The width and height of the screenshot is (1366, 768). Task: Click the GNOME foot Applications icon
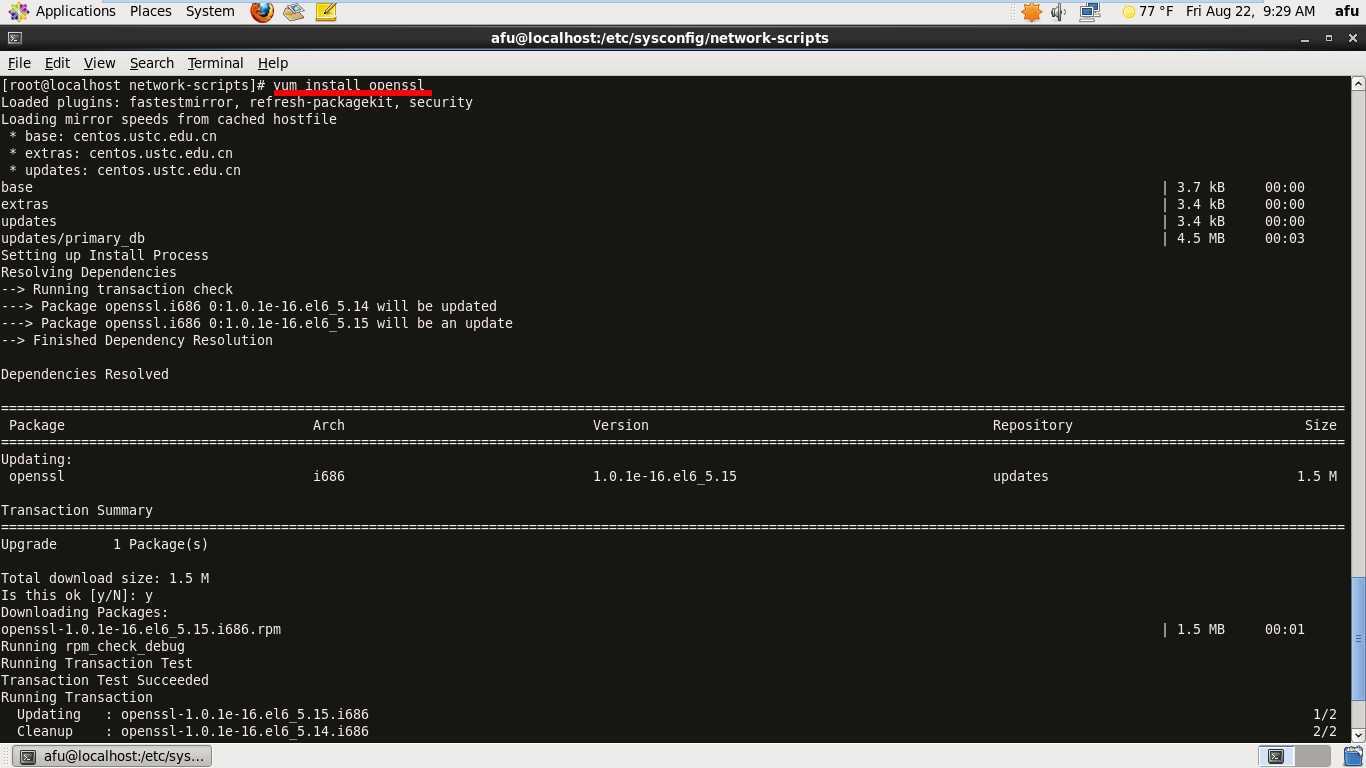click(18, 12)
